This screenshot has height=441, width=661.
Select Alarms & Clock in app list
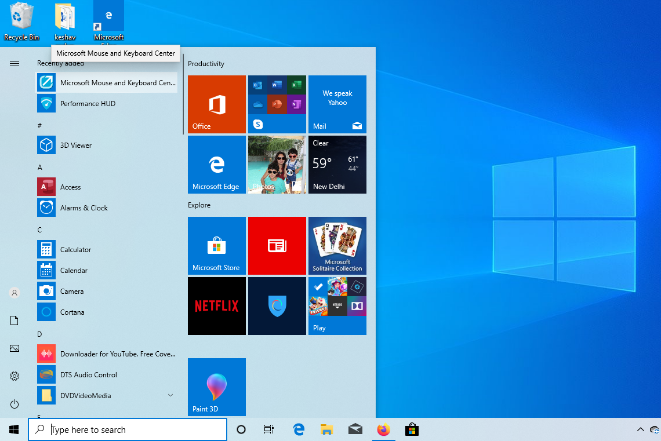point(83,208)
